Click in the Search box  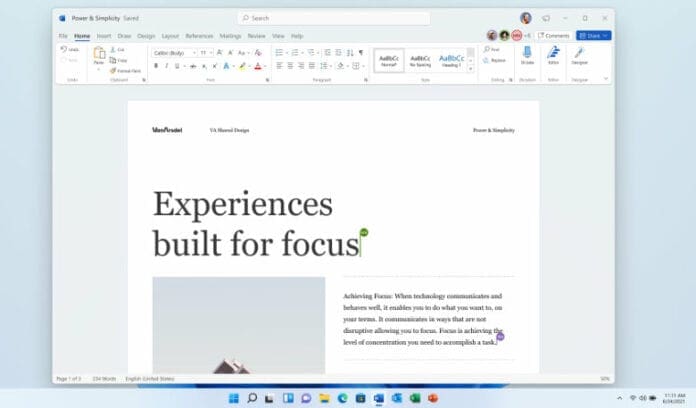(x=334, y=18)
